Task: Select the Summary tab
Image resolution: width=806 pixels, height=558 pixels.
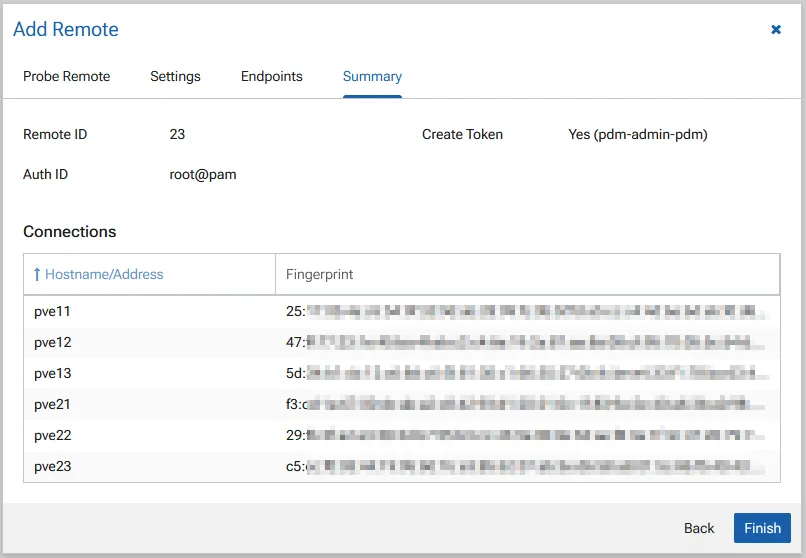Action: point(372,77)
